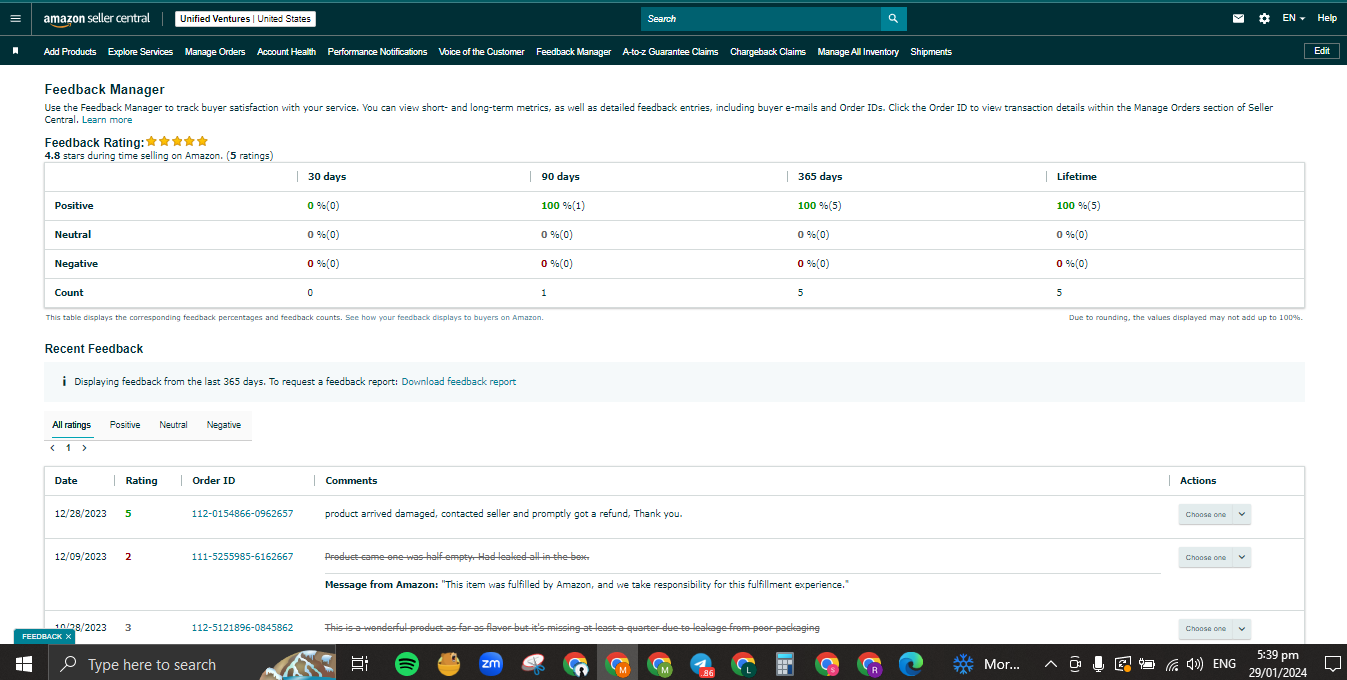
Task: Open the battery status tray icon
Action: [x=1147, y=664]
